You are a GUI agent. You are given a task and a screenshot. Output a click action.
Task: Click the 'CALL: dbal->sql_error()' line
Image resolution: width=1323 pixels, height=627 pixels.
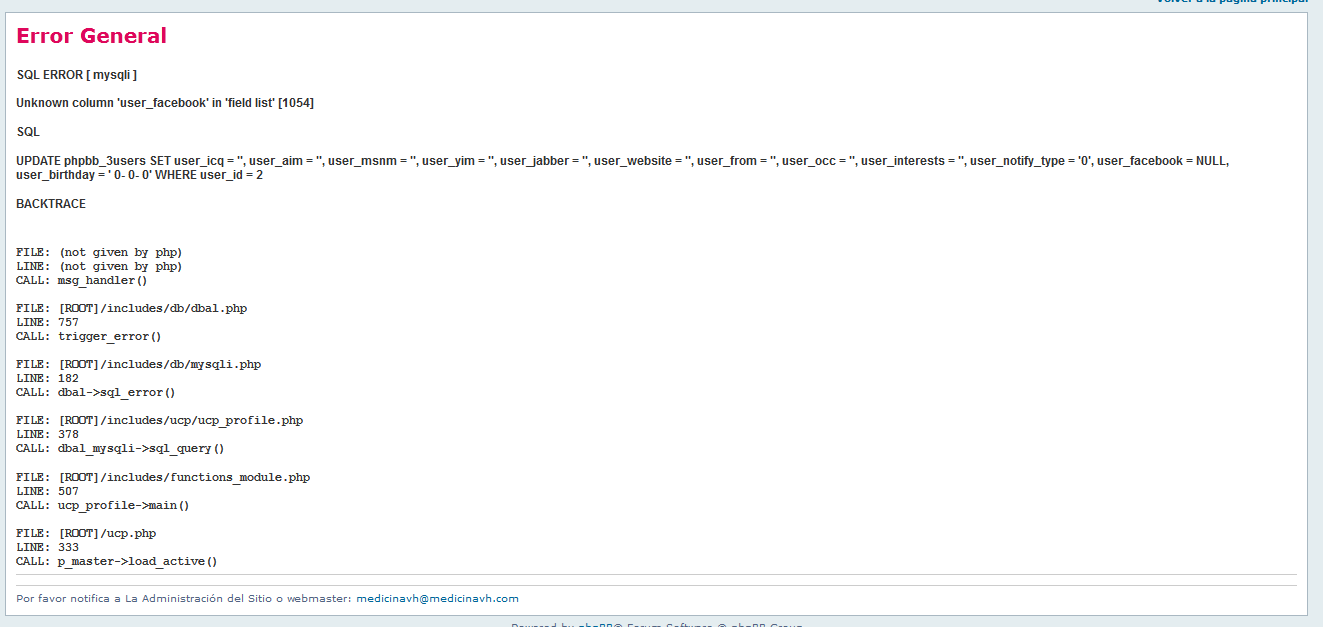(95, 392)
